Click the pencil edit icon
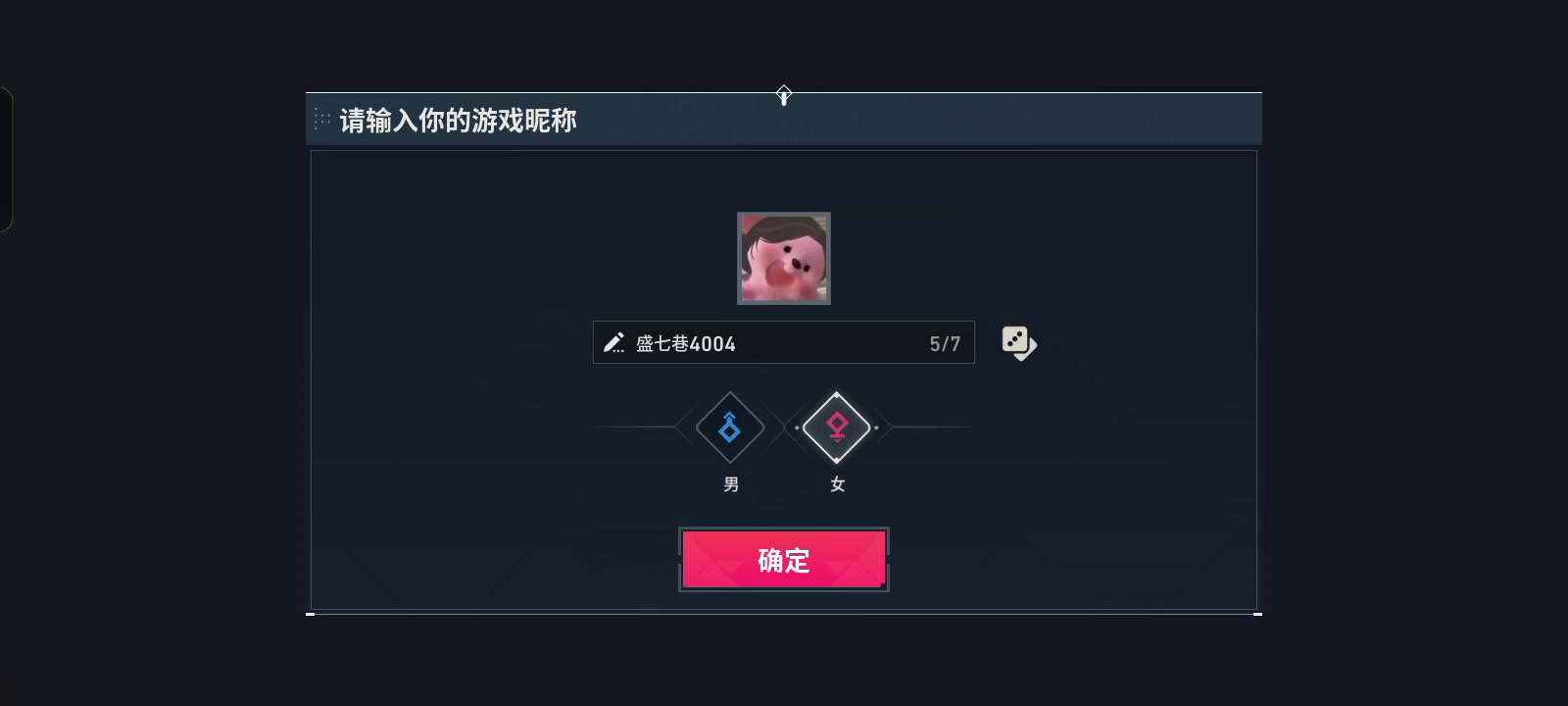The height and width of the screenshot is (706, 1568). (x=614, y=343)
